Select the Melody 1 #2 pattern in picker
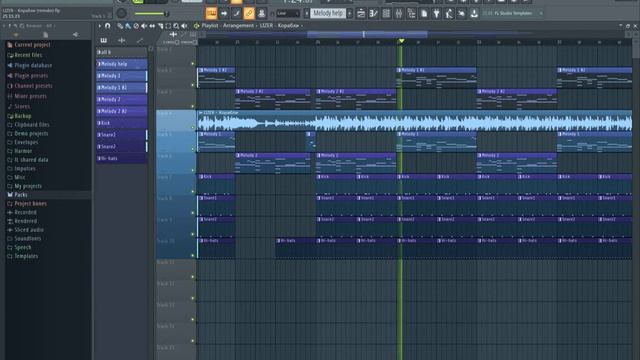This screenshot has width=640, height=360. click(x=122, y=87)
